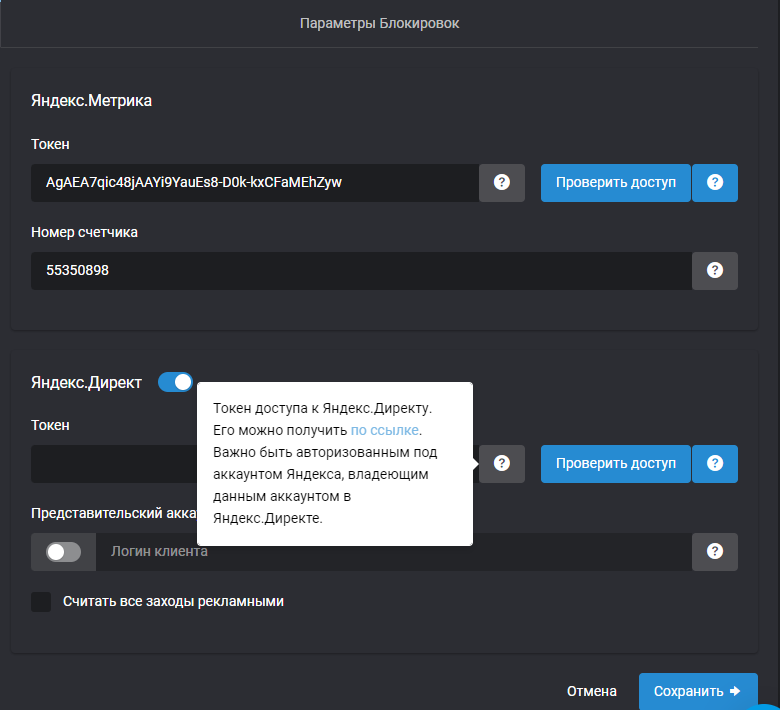Open help for 'Номер счетчика' field
Viewport: 780px width, 710px height.
715,271
